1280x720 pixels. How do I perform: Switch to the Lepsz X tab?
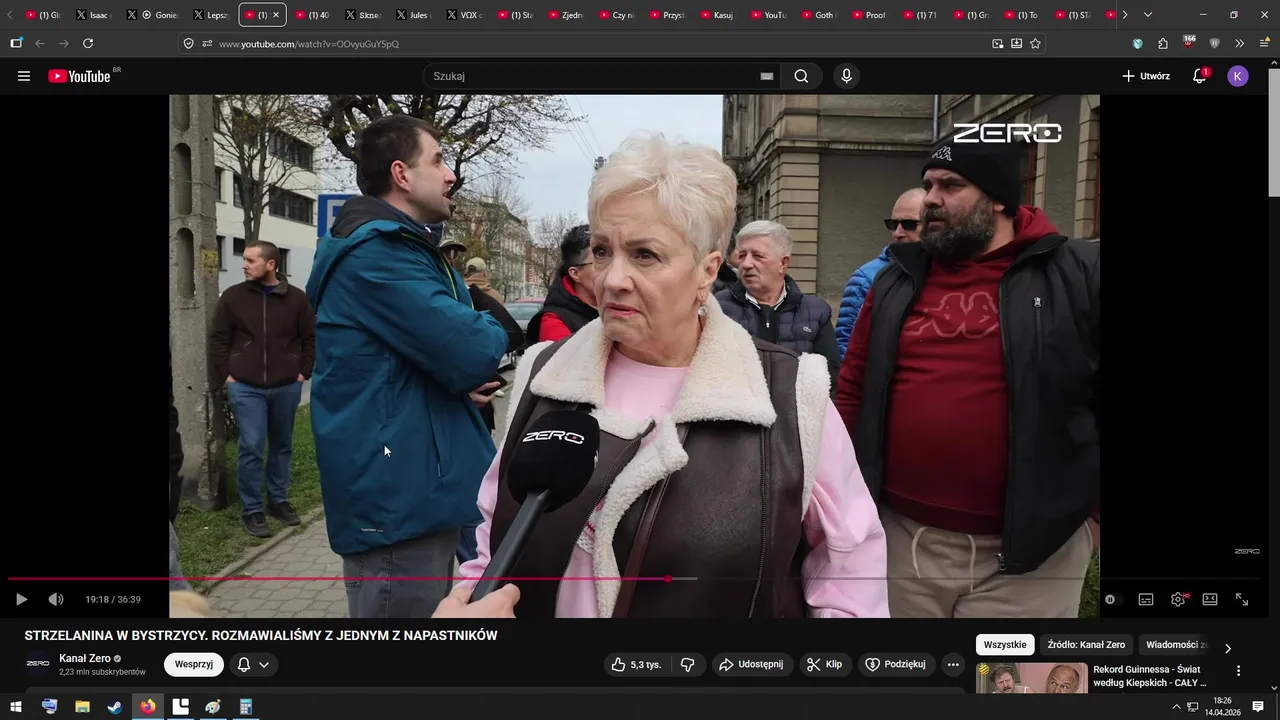click(210, 15)
